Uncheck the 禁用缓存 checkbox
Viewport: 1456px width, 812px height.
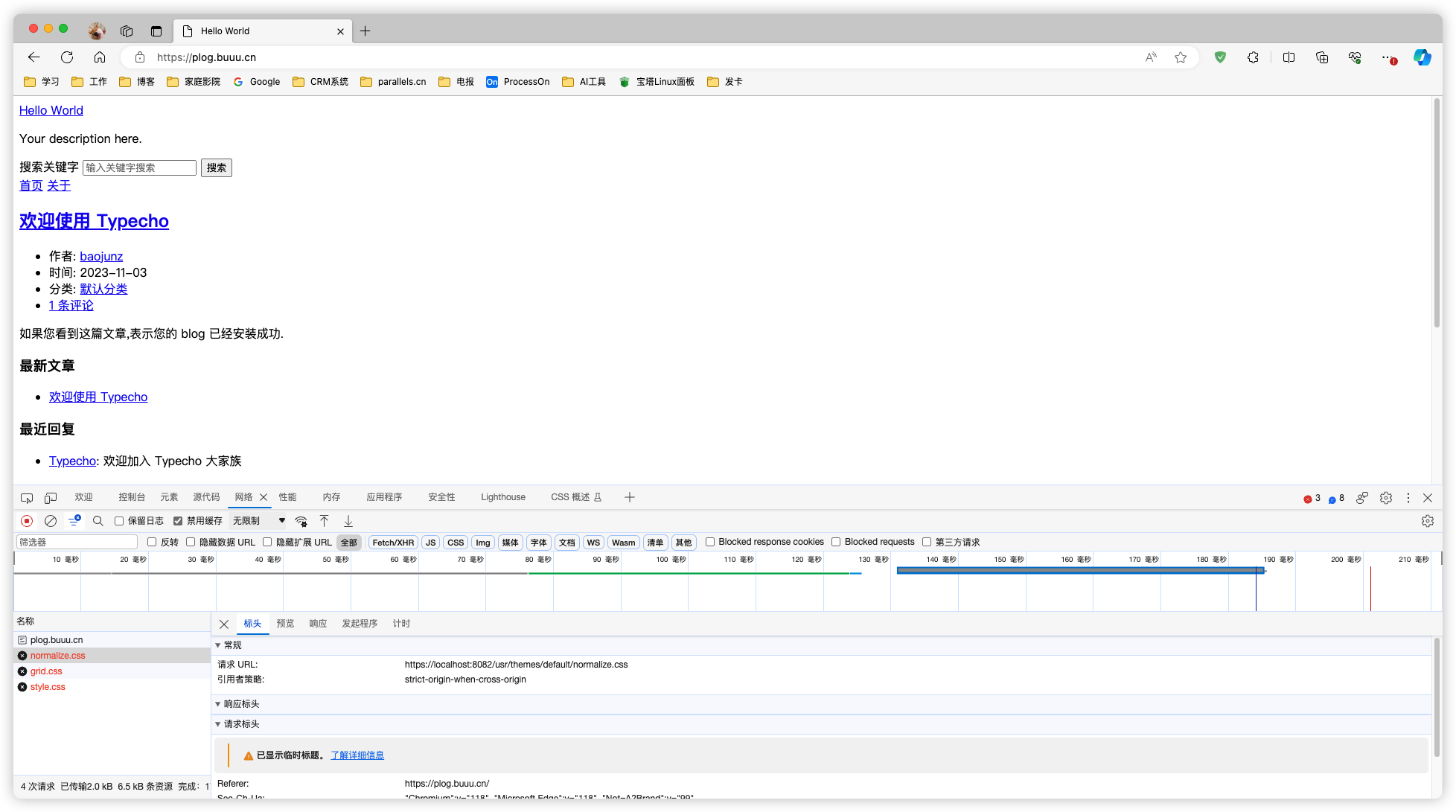tap(178, 521)
